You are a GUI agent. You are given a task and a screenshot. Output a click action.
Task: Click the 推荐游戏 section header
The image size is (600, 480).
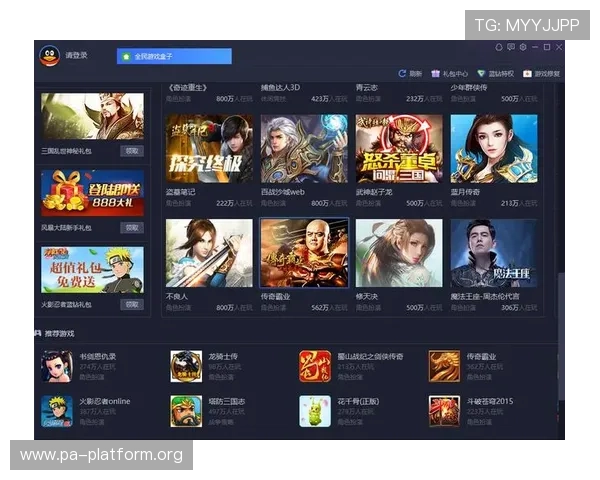[59, 333]
